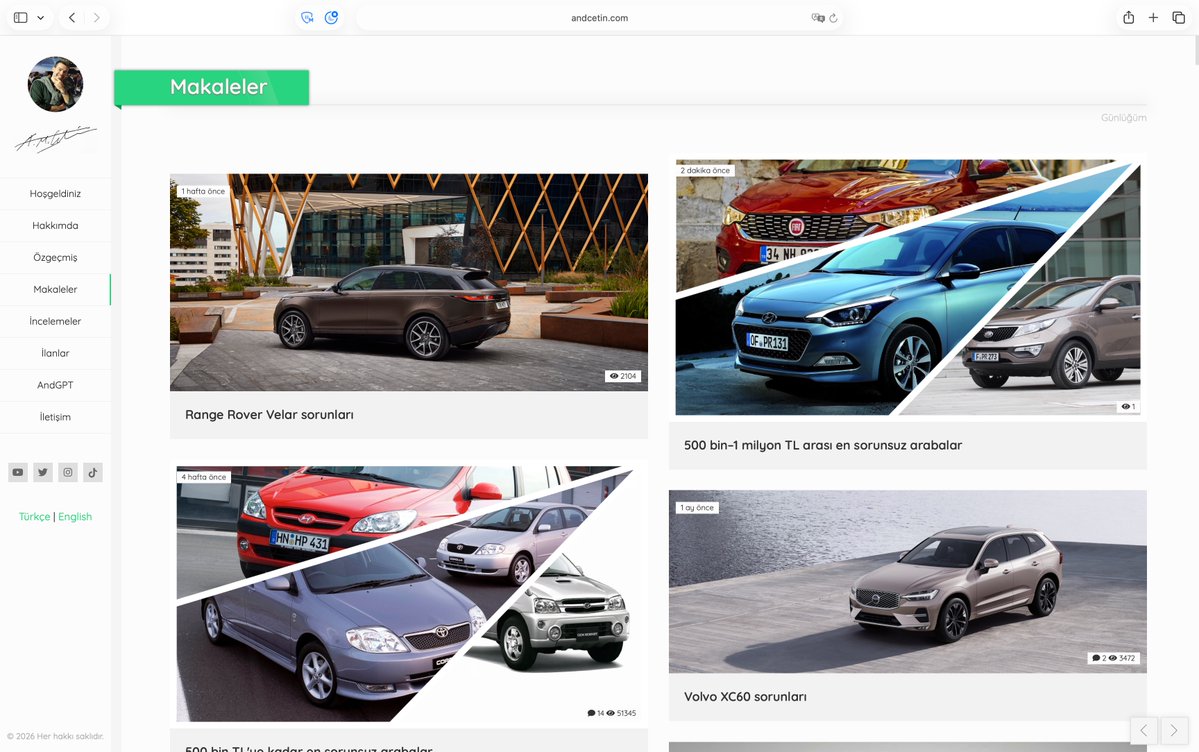Click the Makaleler green heading banner
Image resolution: width=1199 pixels, height=752 pixels.
click(212, 87)
